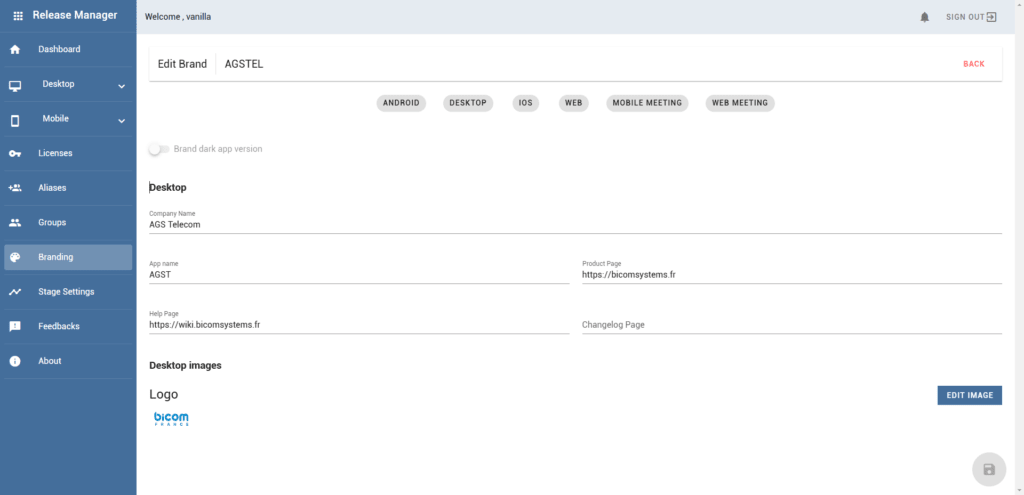Open the apps grid icon beside Release Manager

tap(18, 16)
